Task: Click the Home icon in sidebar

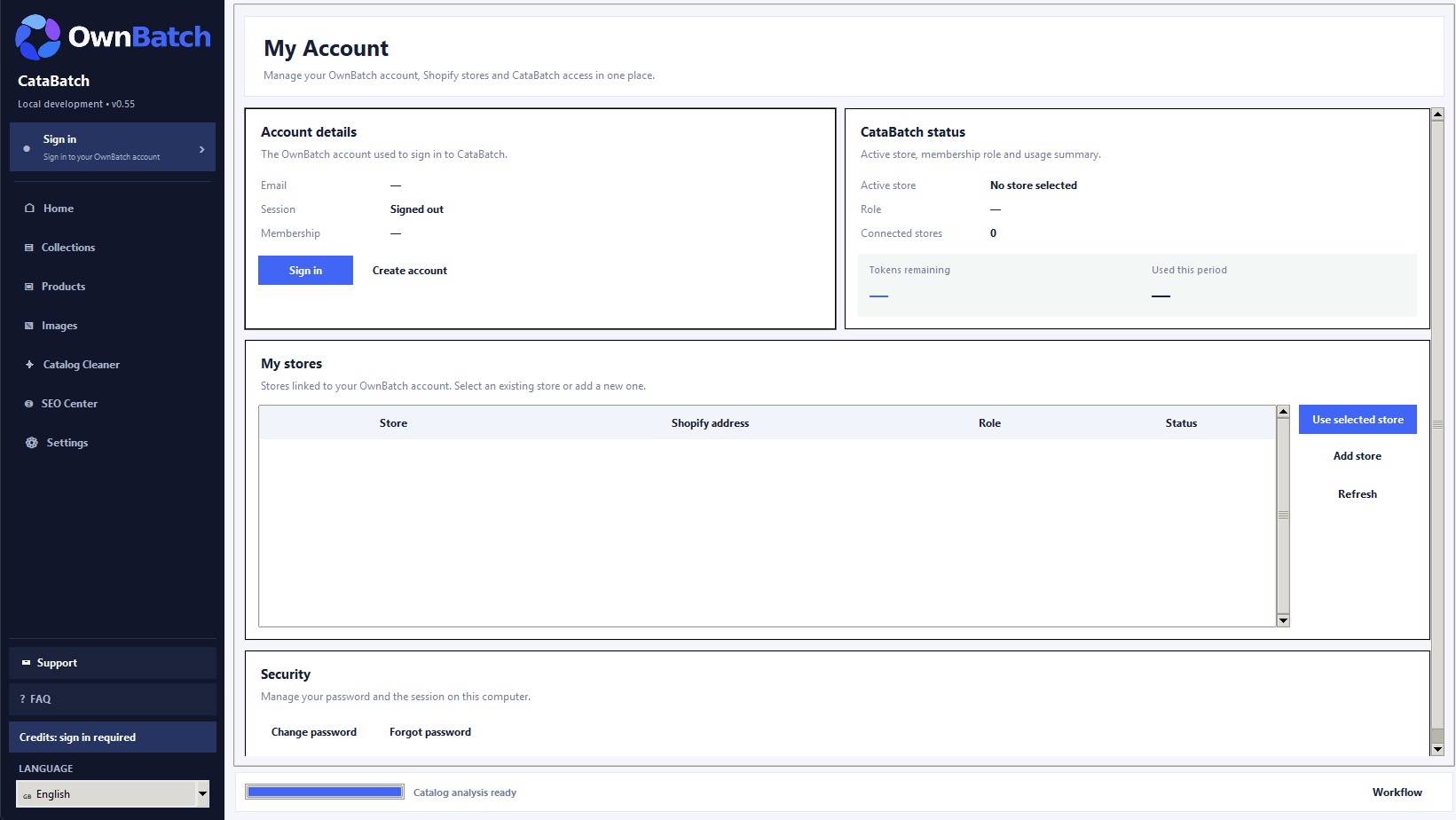Action: point(29,209)
